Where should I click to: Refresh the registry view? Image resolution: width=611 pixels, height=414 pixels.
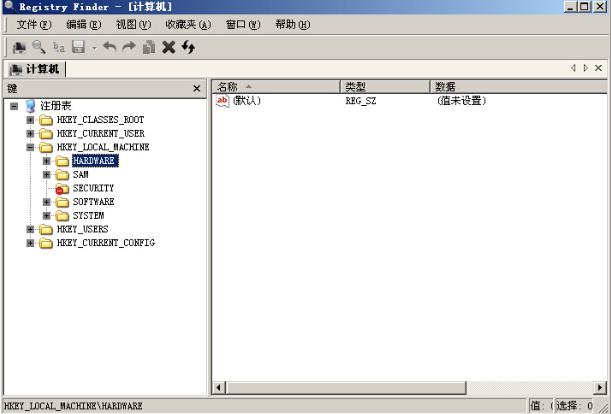188,47
